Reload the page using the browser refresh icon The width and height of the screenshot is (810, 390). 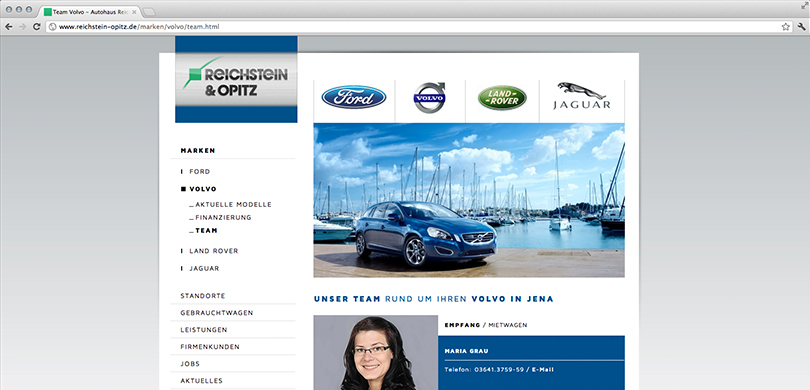(x=37, y=26)
